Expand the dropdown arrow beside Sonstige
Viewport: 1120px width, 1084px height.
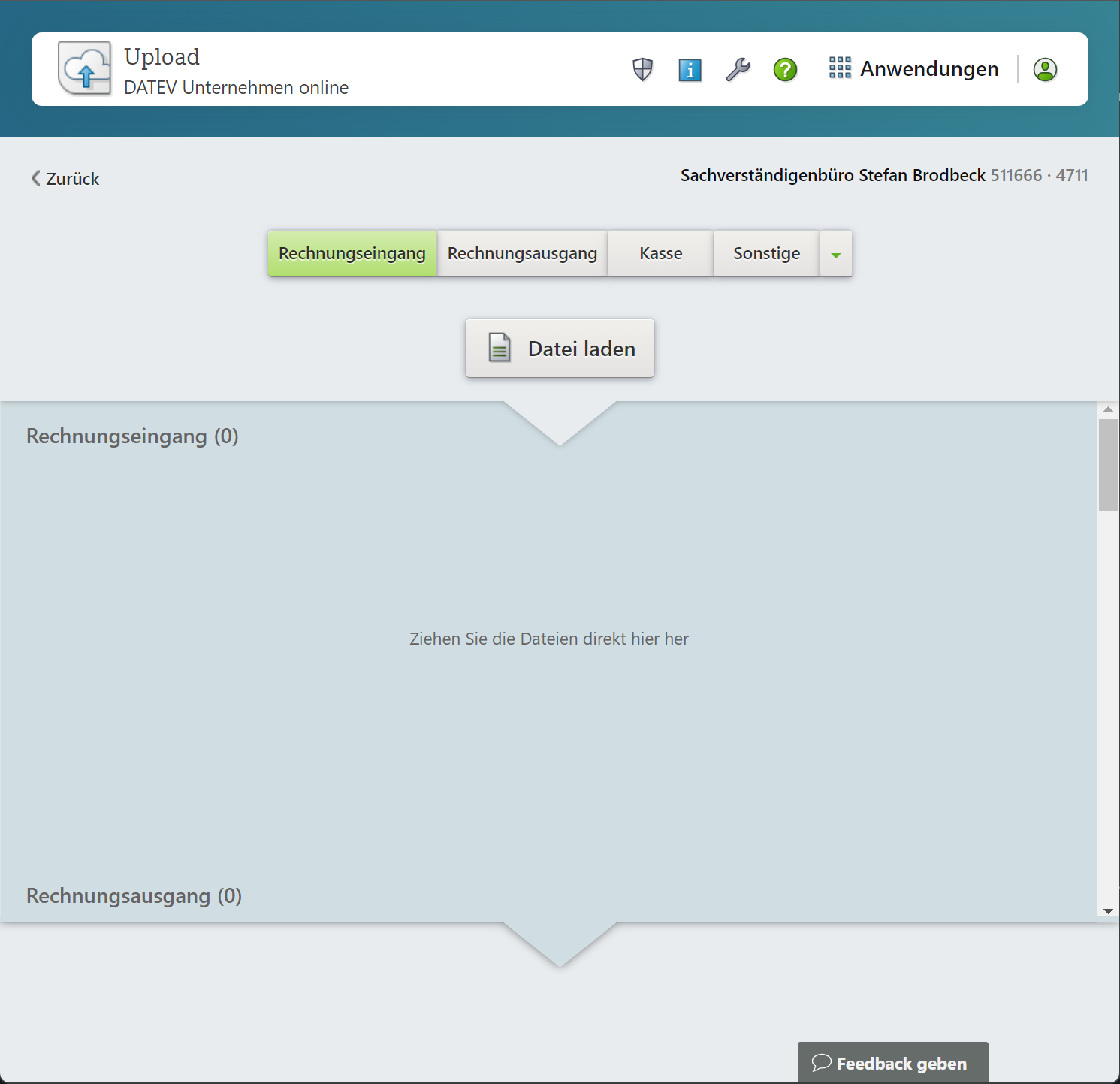pos(836,254)
